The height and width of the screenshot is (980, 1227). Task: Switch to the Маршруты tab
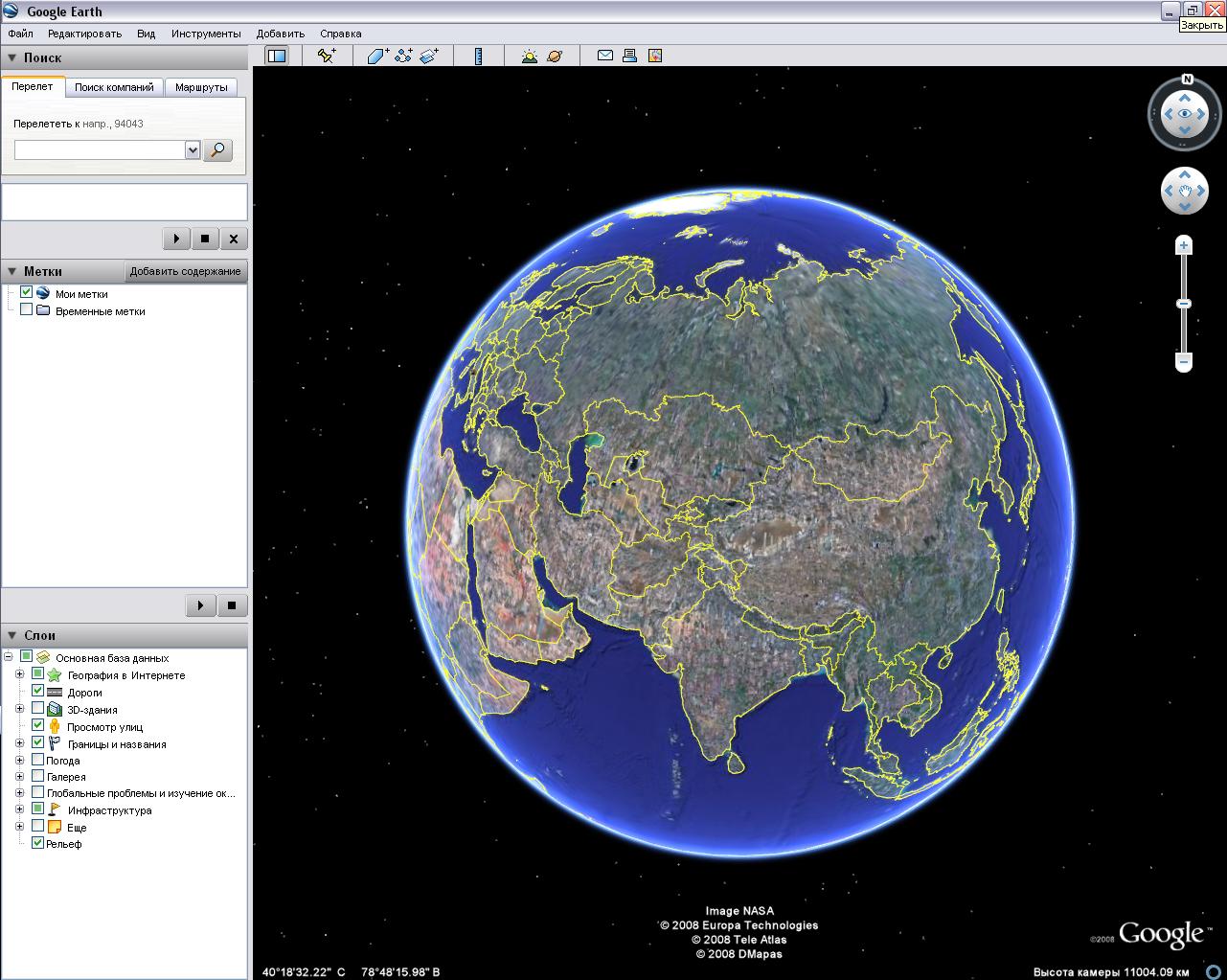click(x=201, y=87)
